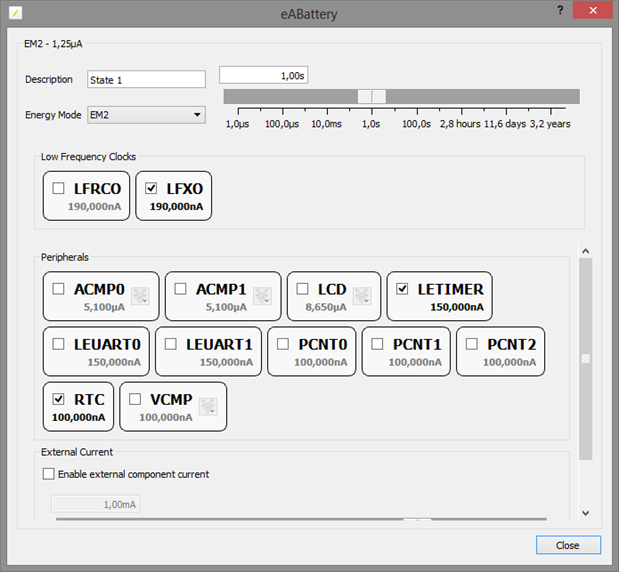This screenshot has width=619, height=572.
Task: Tick Enable external component current
Action: coord(48,474)
